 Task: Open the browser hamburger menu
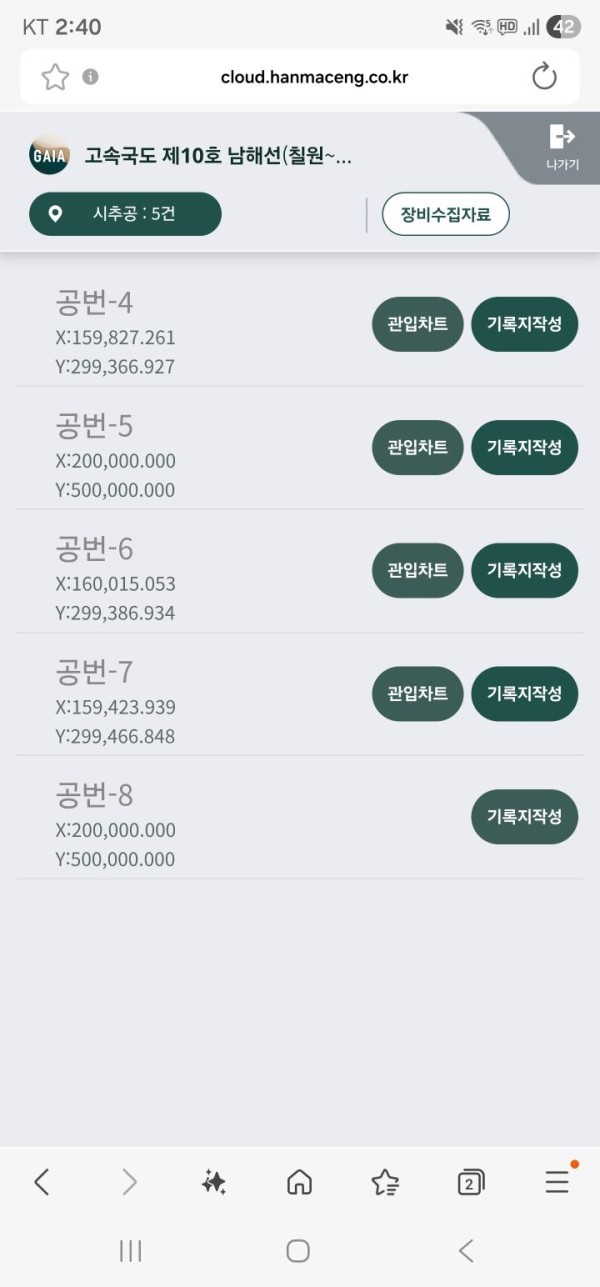558,1181
